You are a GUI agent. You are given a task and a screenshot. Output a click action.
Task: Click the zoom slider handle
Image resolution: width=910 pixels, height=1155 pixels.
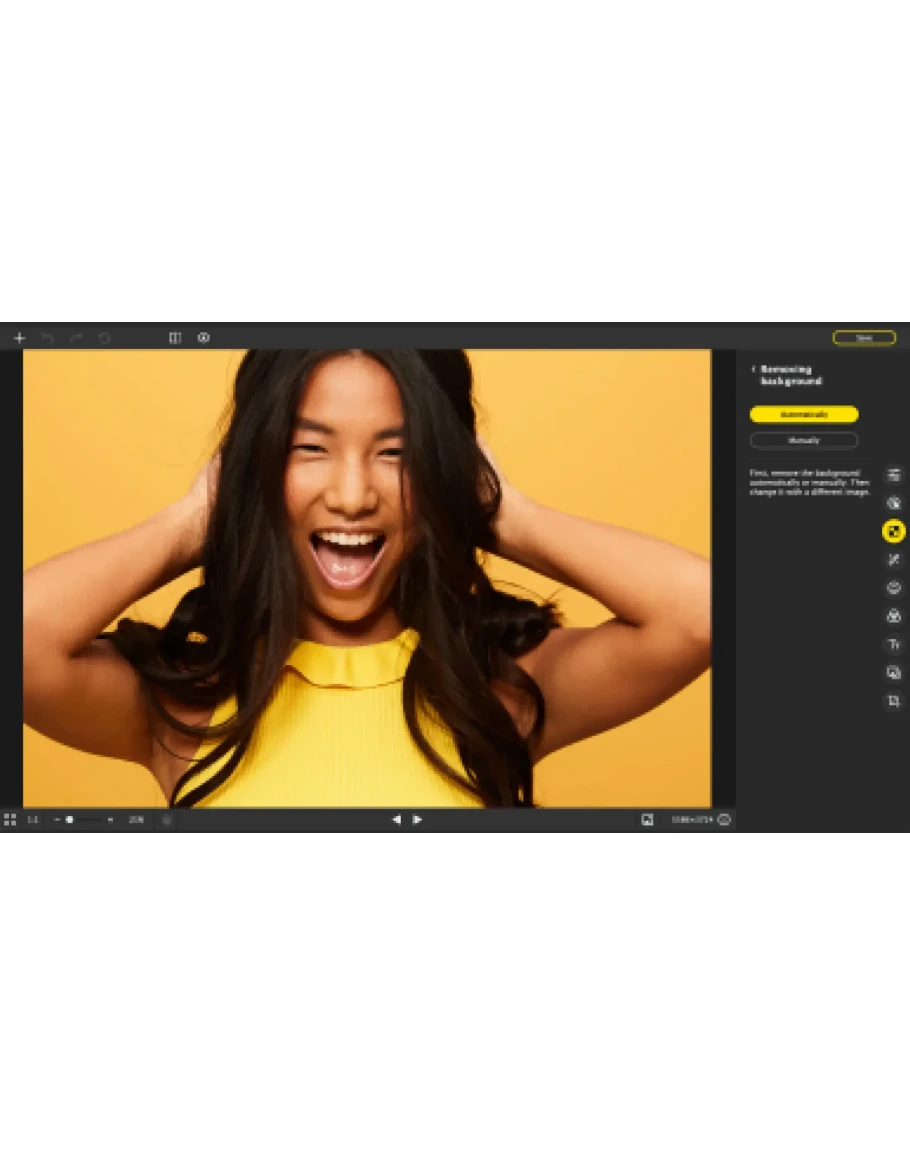pos(70,820)
